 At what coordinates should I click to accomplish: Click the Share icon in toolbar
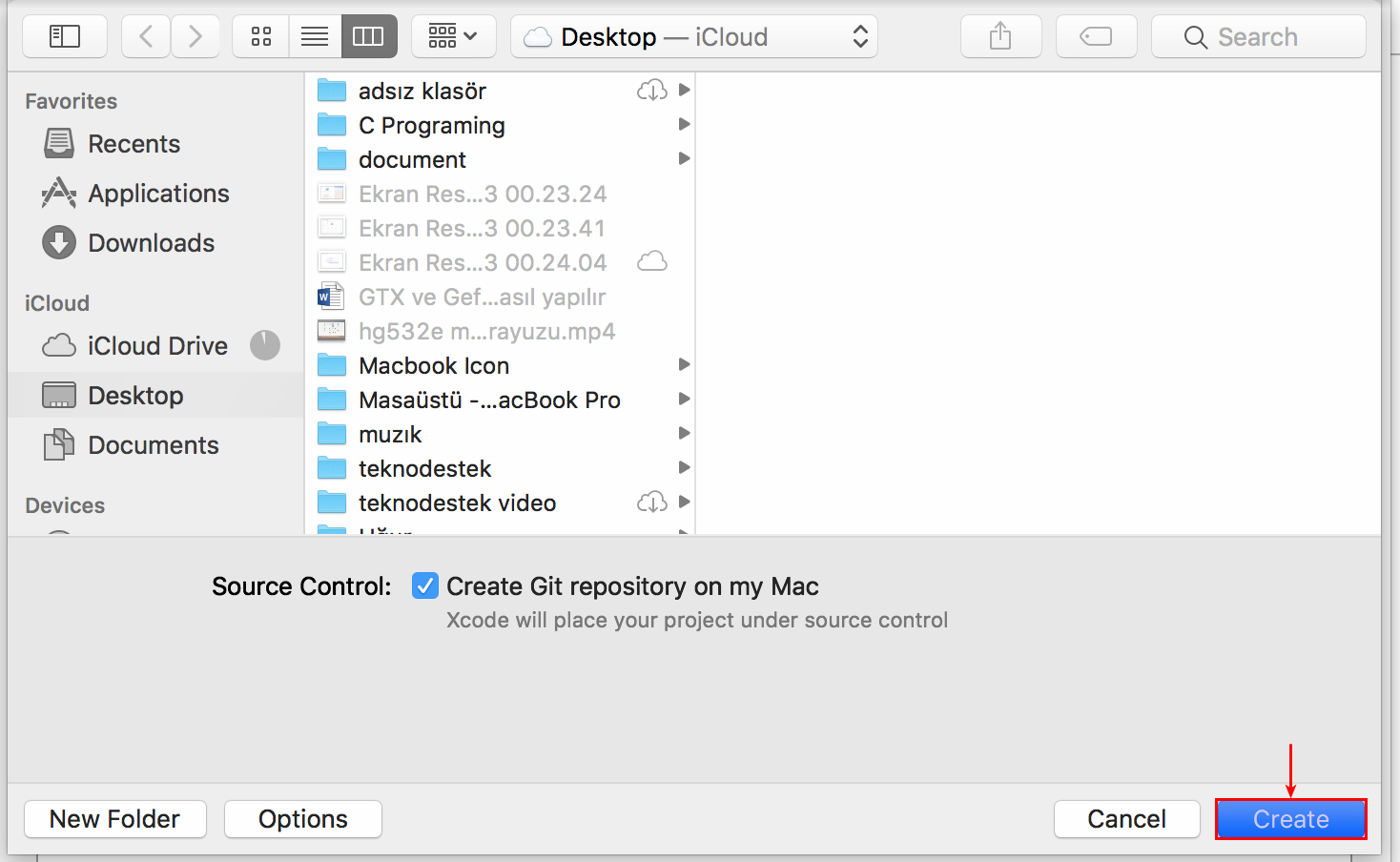coord(1000,36)
